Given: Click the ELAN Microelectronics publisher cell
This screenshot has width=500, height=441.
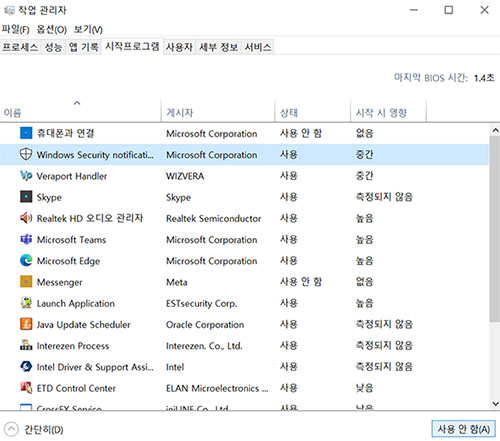Looking at the screenshot, I should click(x=217, y=388).
